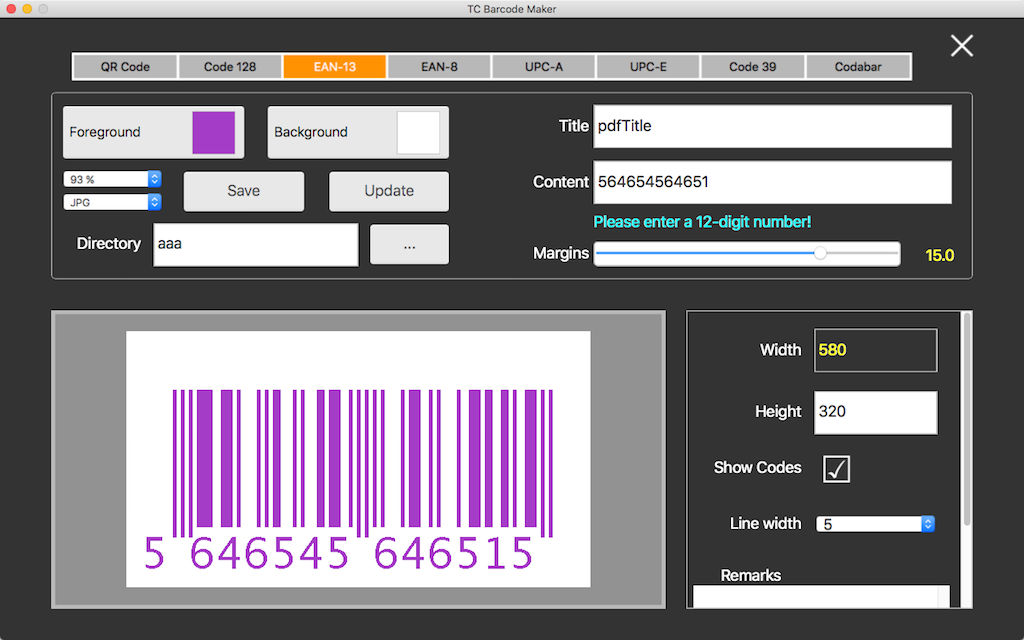Switch to the EAN-8 barcode tab
Image resolution: width=1024 pixels, height=640 pixels.
pyautogui.click(x=439, y=67)
